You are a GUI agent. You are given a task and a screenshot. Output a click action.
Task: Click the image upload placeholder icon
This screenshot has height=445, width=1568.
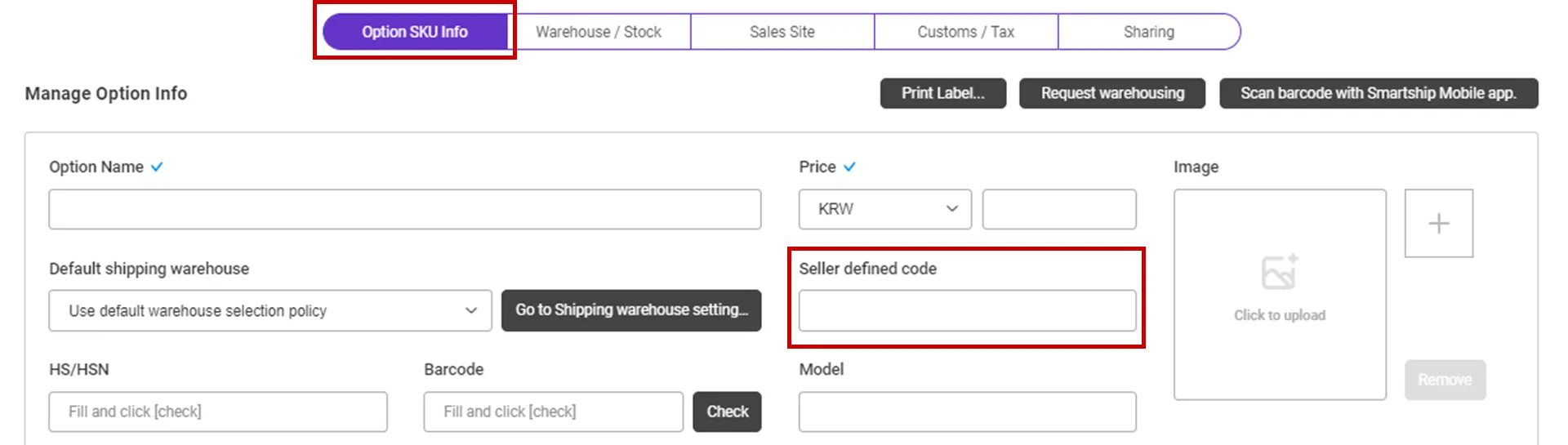(1279, 274)
